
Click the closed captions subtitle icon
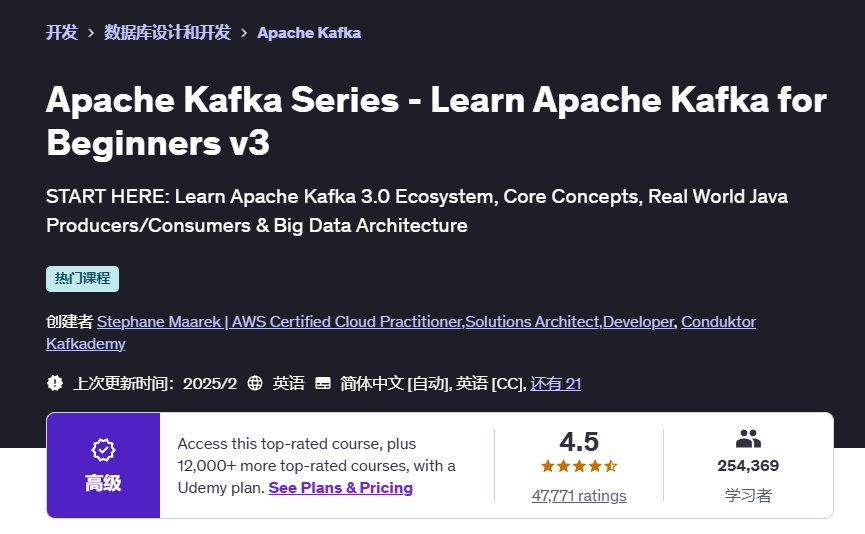pyautogui.click(x=323, y=383)
